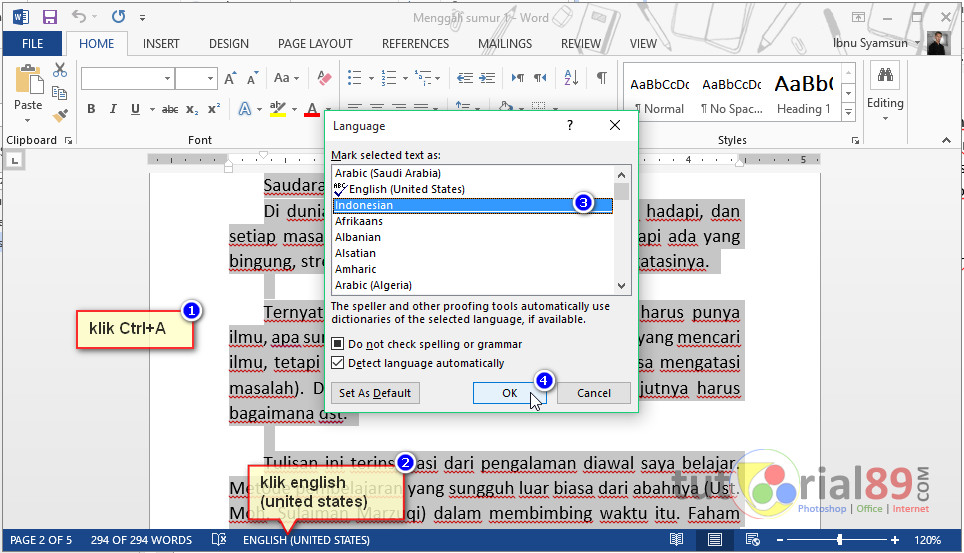This screenshot has width=964, height=553.
Task: Decrease font size with Shrink Font
Action: pyautogui.click(x=252, y=78)
